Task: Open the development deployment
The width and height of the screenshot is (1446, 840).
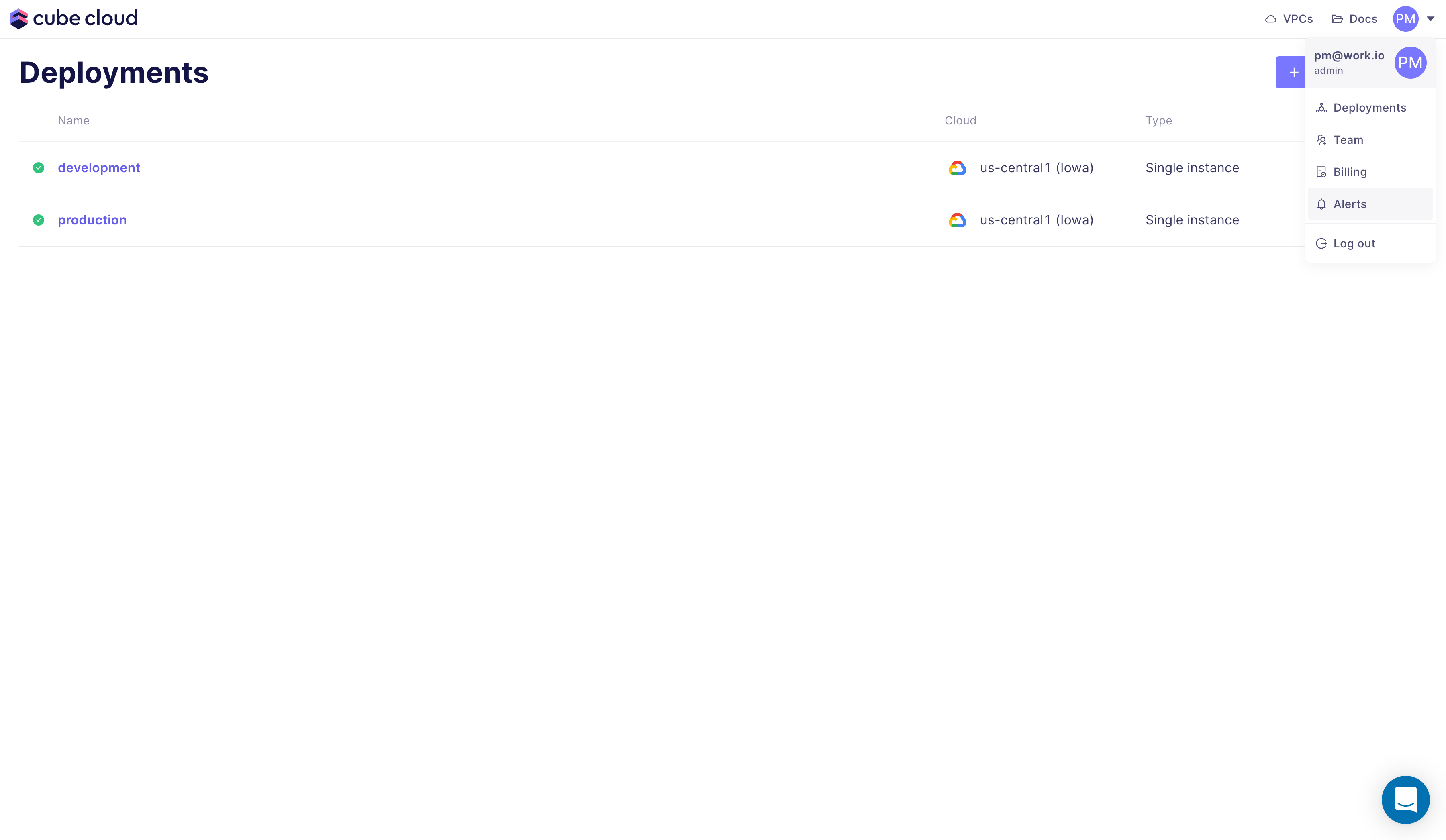Action: (x=99, y=168)
